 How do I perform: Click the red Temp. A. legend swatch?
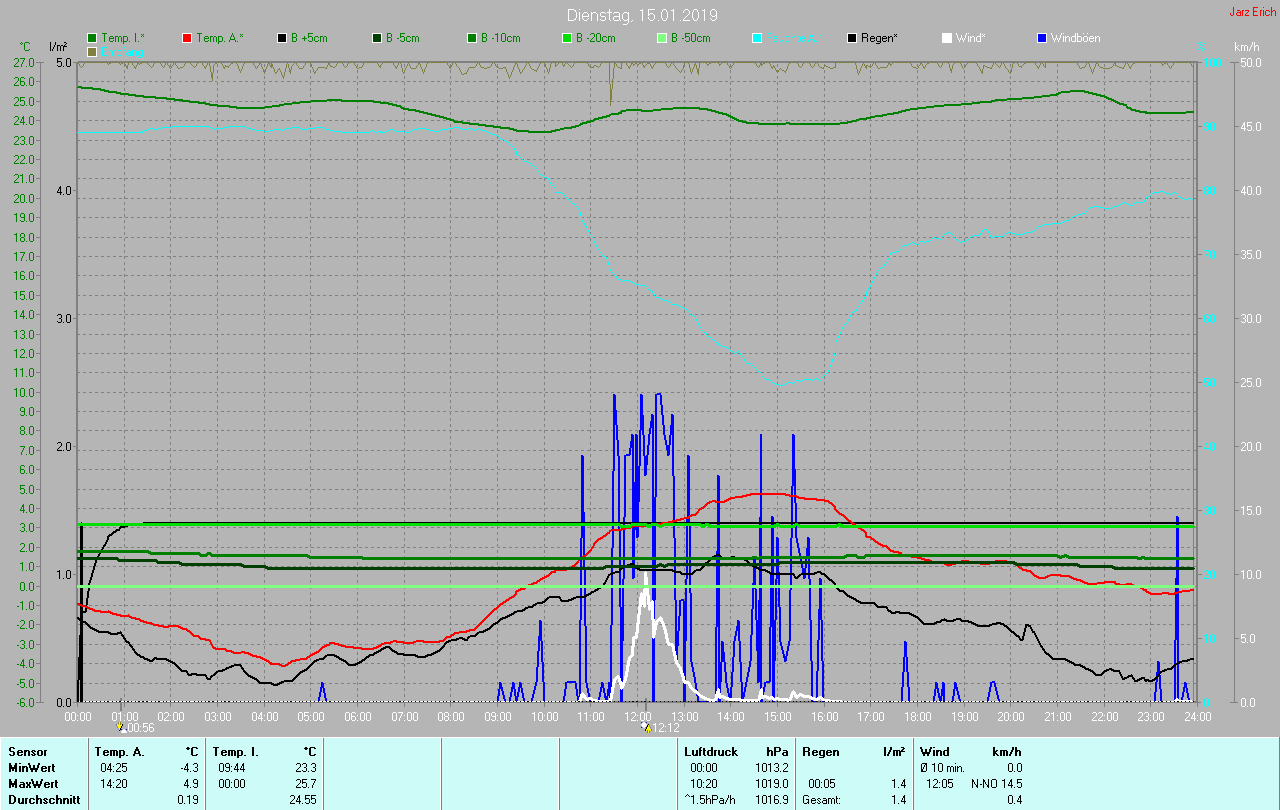point(187,38)
